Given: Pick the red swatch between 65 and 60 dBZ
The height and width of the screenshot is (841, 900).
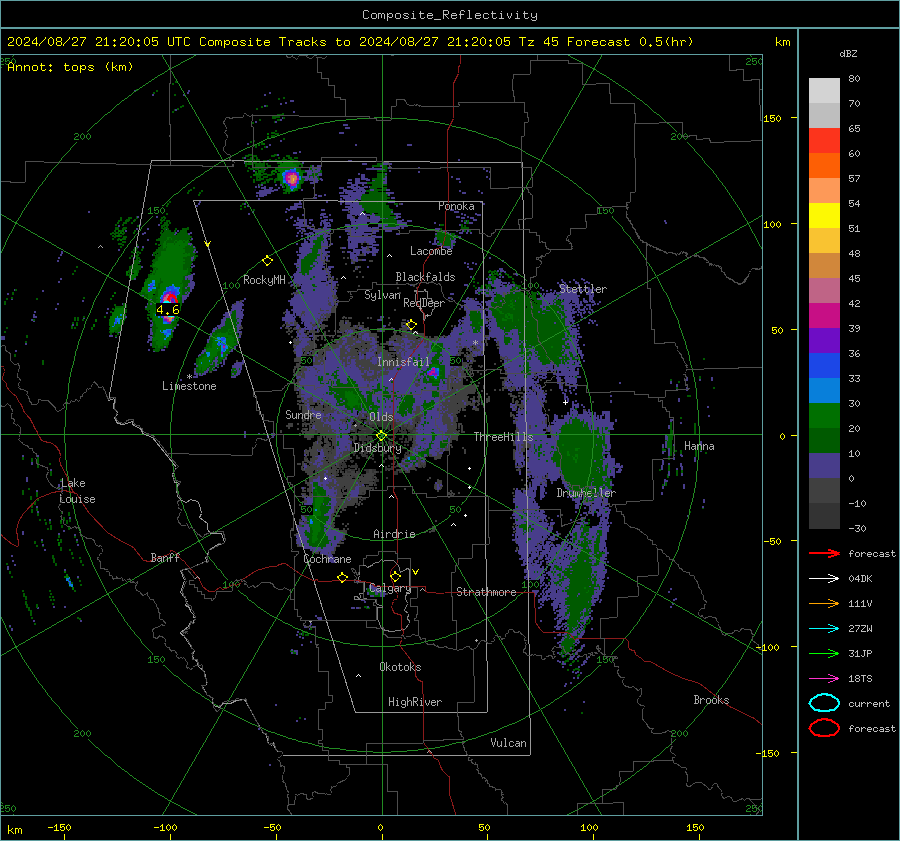Looking at the screenshot, I should point(824,141).
